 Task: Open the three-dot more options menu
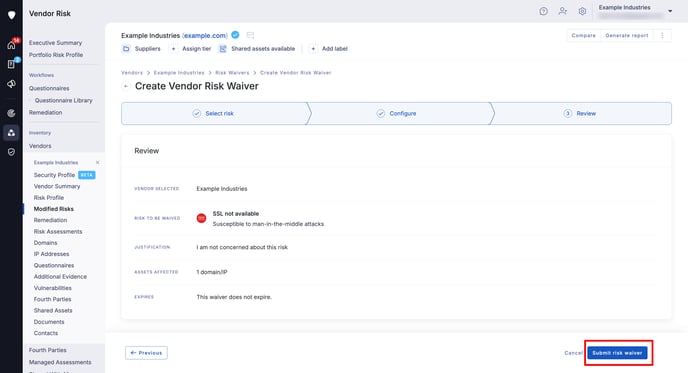[x=662, y=36]
